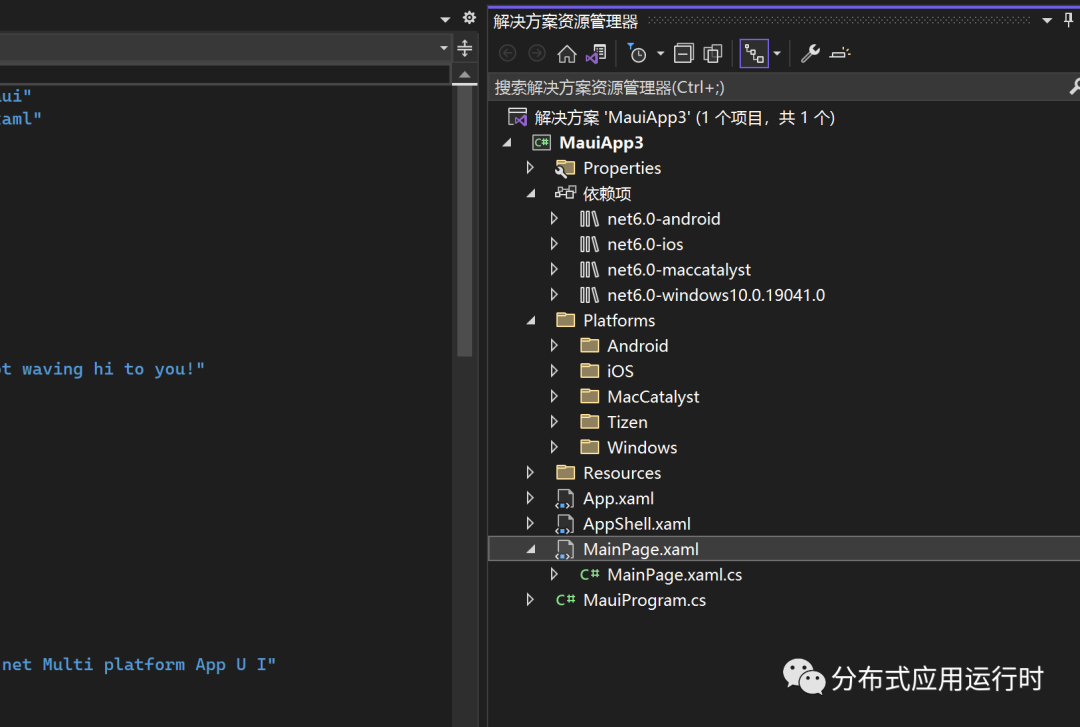Expand the Android platform folder
The height and width of the screenshot is (727, 1080).
pos(554,345)
